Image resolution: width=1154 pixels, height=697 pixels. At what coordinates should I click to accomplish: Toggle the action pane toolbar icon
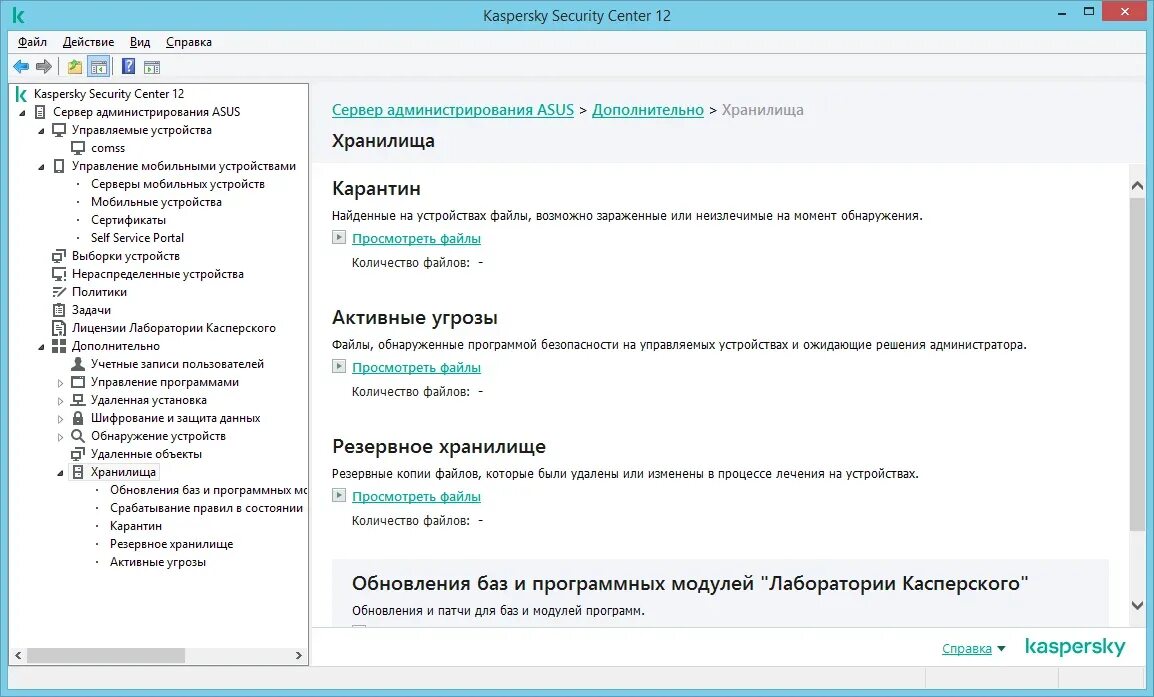coord(152,68)
